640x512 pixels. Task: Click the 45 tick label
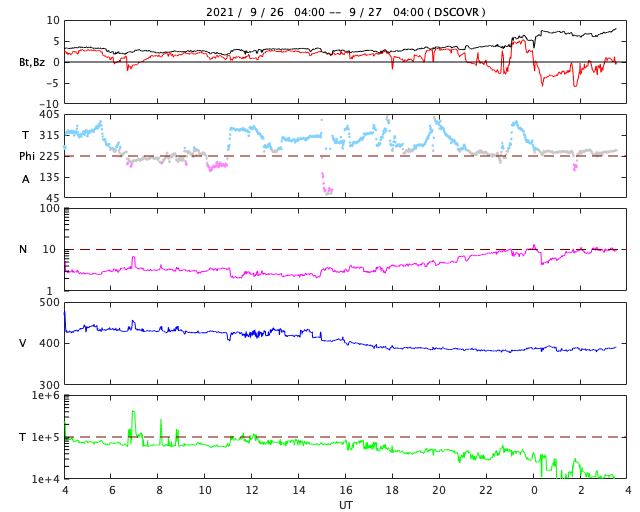tap(53, 198)
